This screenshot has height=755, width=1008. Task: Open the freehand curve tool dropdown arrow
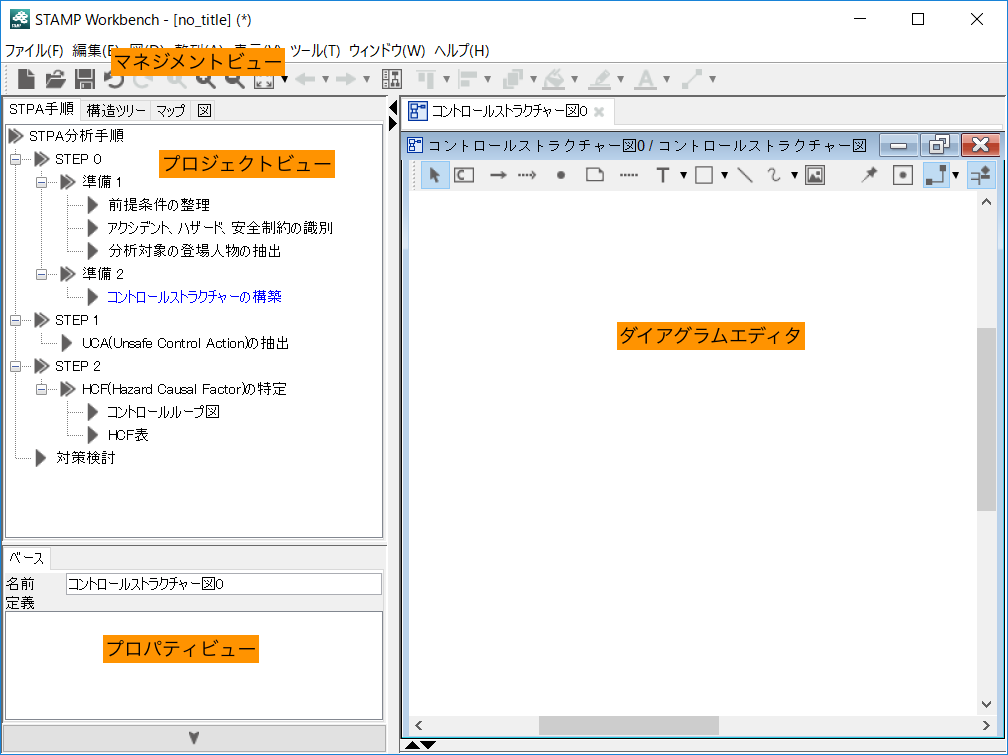pos(795,175)
